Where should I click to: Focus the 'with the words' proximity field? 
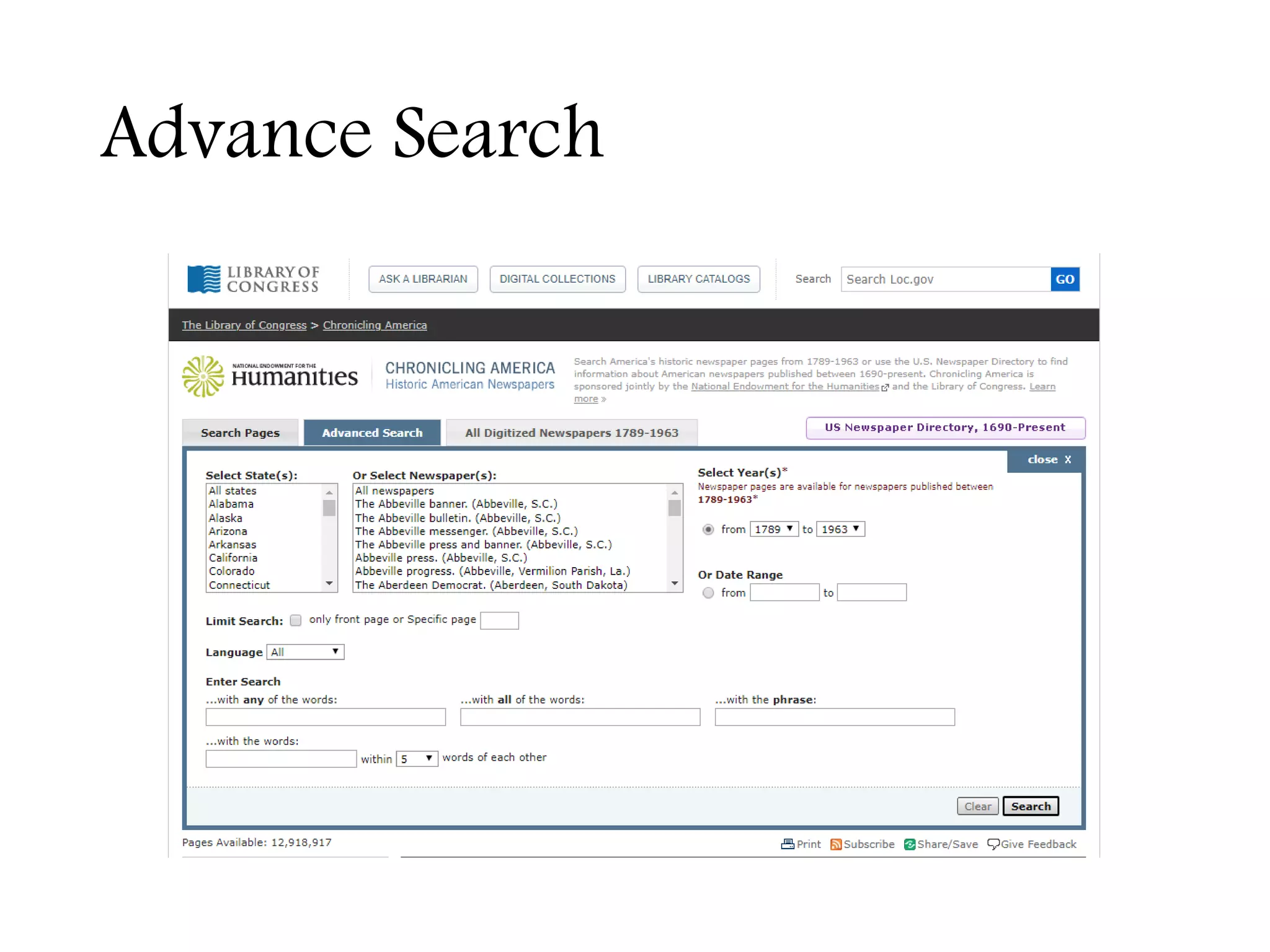(x=281, y=759)
